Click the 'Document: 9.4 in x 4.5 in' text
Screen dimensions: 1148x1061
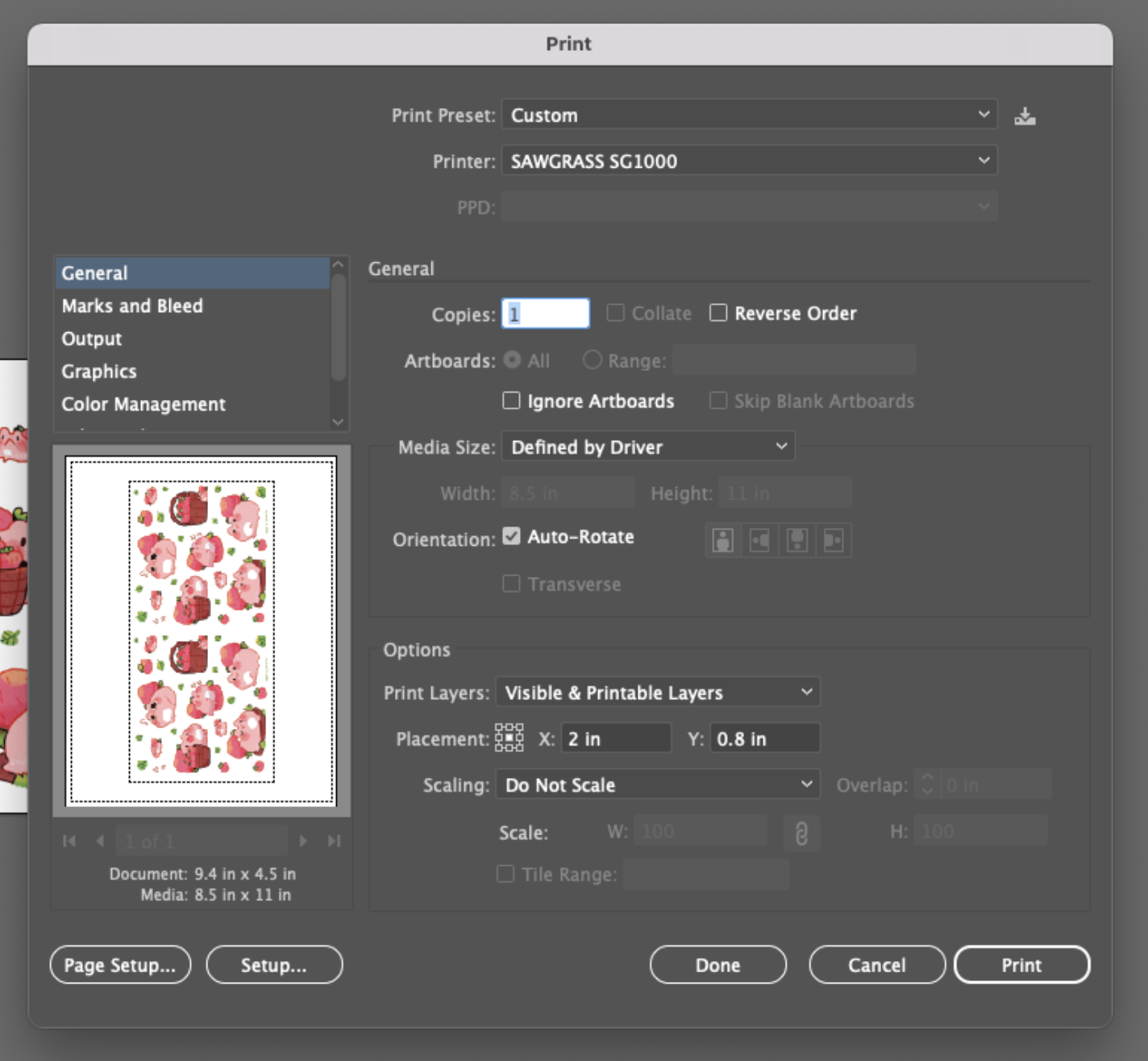202,874
